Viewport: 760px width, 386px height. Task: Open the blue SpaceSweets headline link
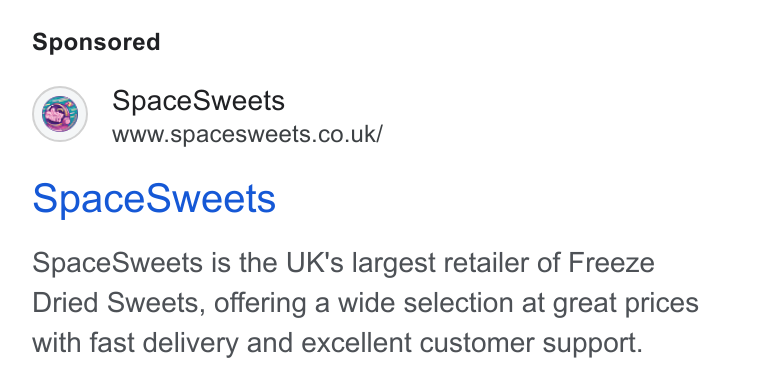point(154,199)
